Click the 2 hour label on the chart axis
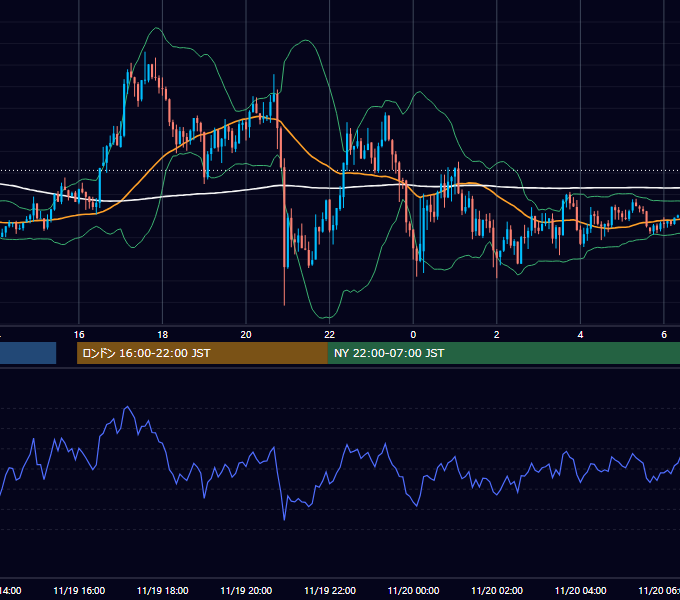The width and height of the screenshot is (680, 600). (x=497, y=335)
